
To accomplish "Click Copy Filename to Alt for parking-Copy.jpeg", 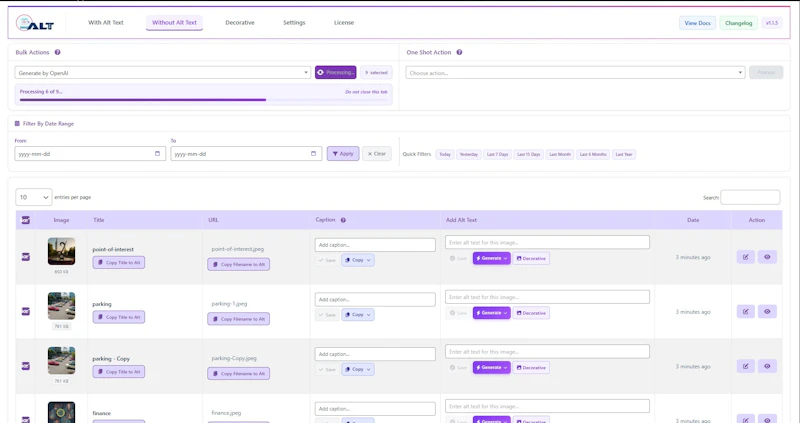I will coord(239,374).
